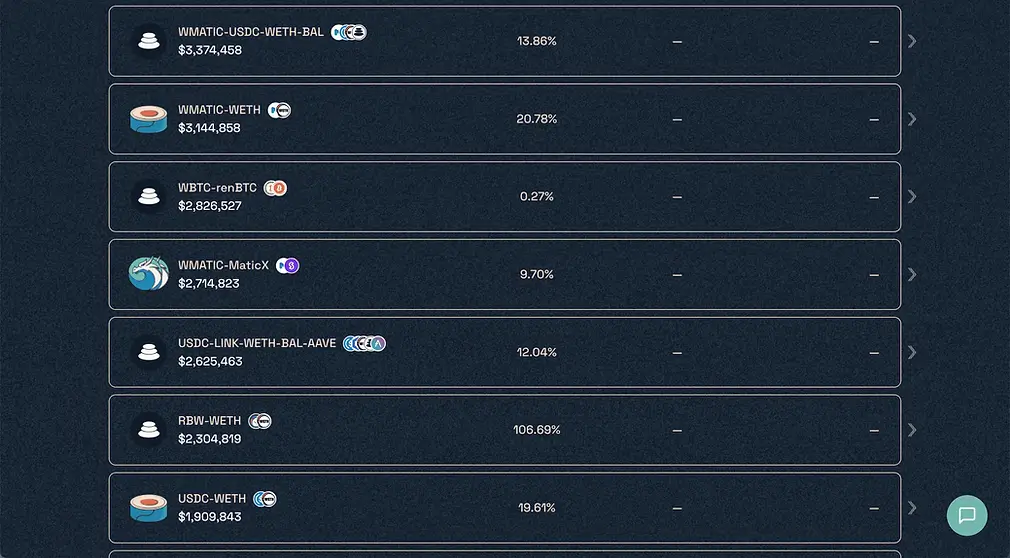Open the WMATIC-MaticX pool name
Image resolution: width=1010 pixels, height=558 pixels.
click(x=223, y=266)
